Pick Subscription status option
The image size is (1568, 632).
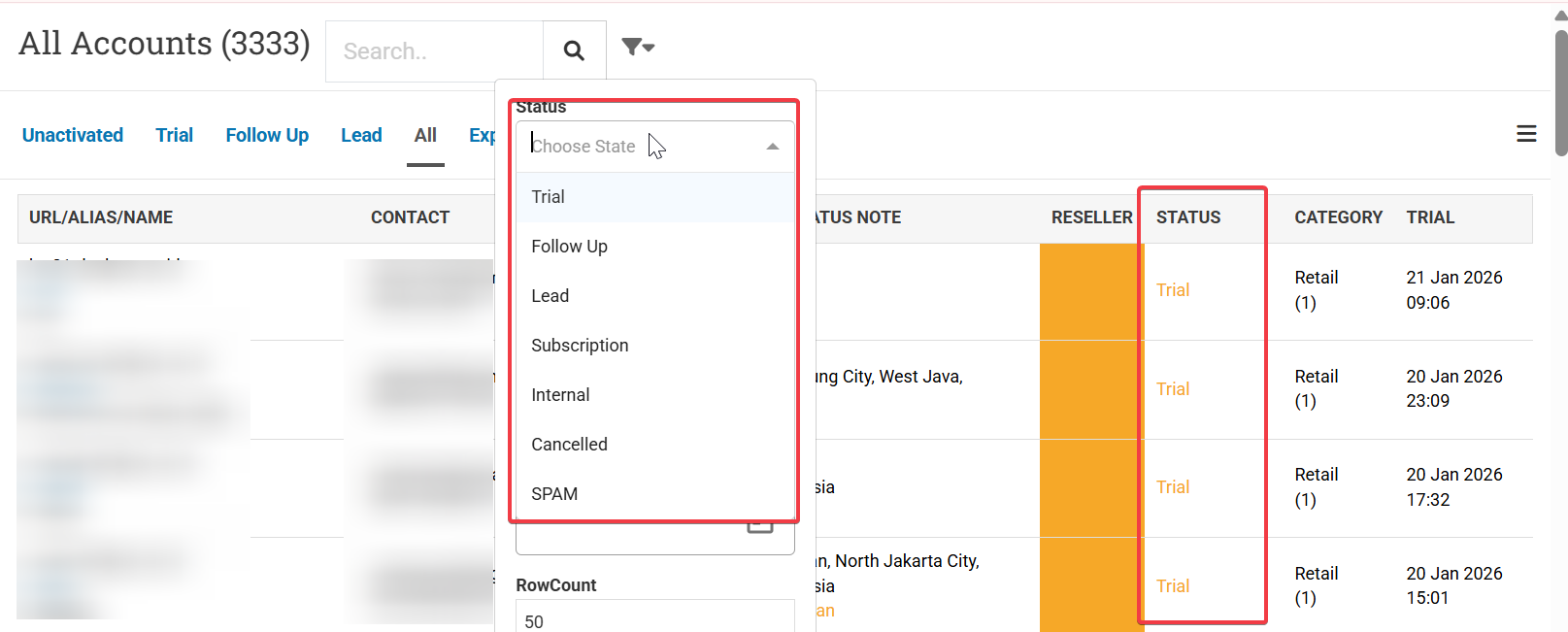580,346
